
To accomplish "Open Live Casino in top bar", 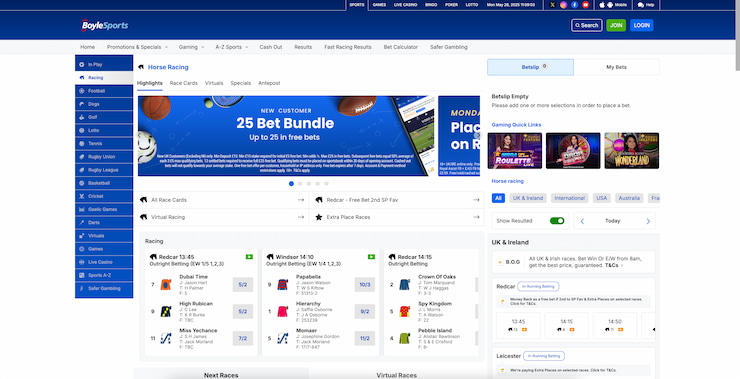I will (405, 5).
